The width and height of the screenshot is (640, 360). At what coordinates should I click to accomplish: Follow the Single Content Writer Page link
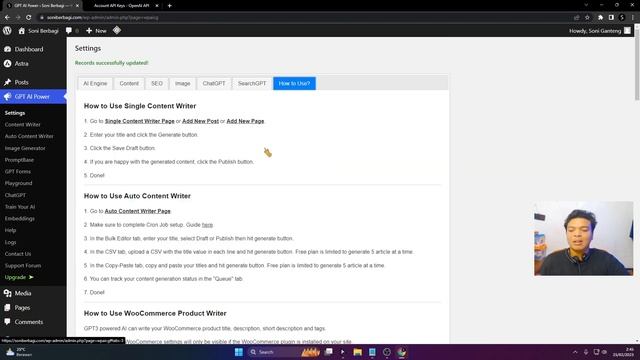(140, 121)
